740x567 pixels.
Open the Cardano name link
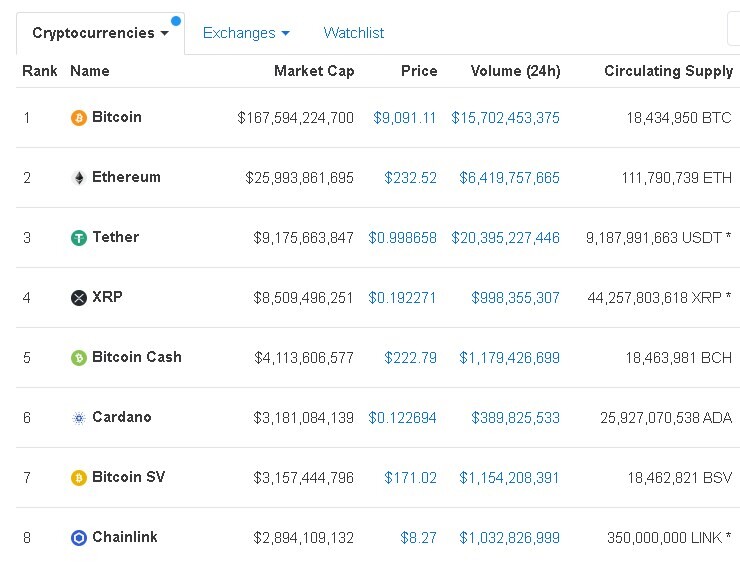tap(122, 417)
